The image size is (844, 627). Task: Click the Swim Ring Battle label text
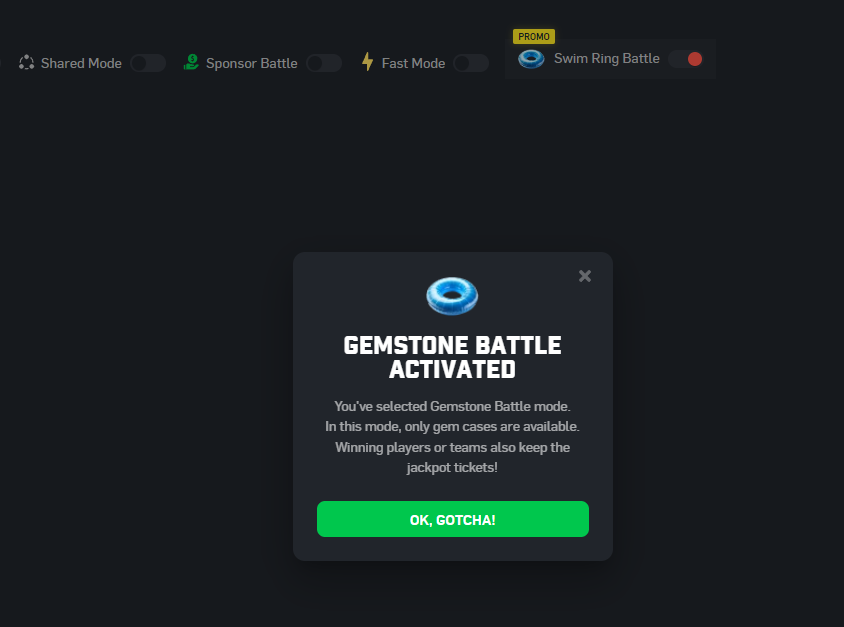[607, 59]
